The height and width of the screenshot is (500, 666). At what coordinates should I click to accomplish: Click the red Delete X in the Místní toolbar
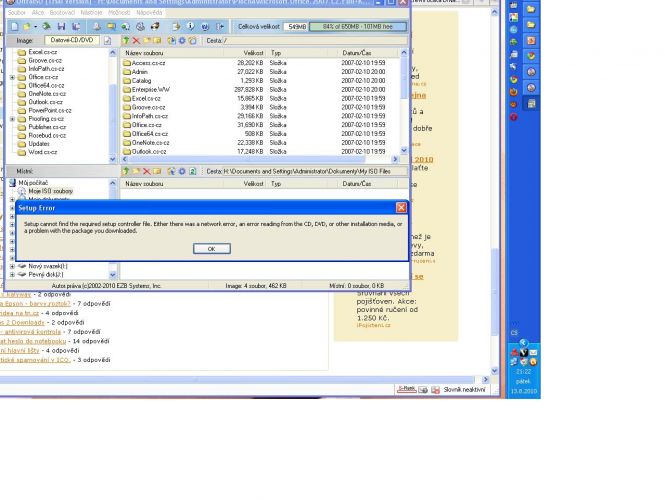tap(147, 171)
